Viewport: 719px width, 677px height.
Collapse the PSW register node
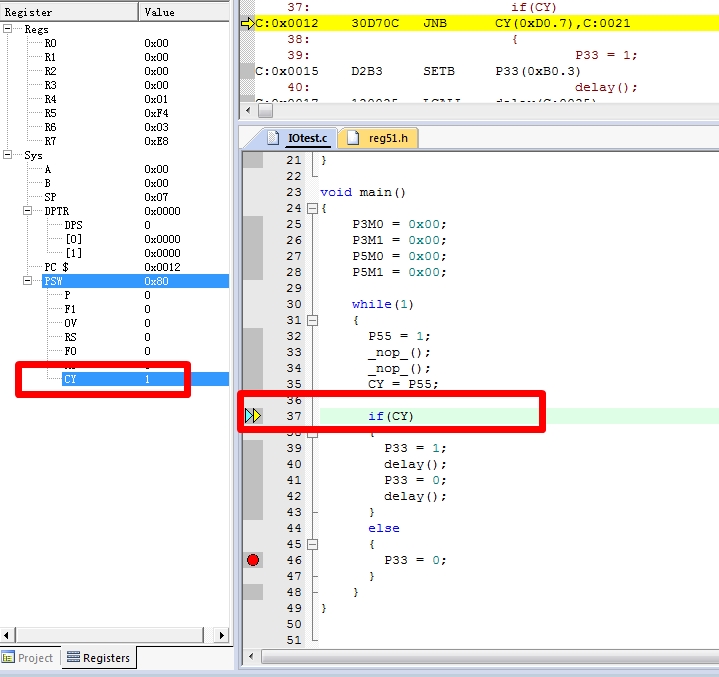coord(28,281)
